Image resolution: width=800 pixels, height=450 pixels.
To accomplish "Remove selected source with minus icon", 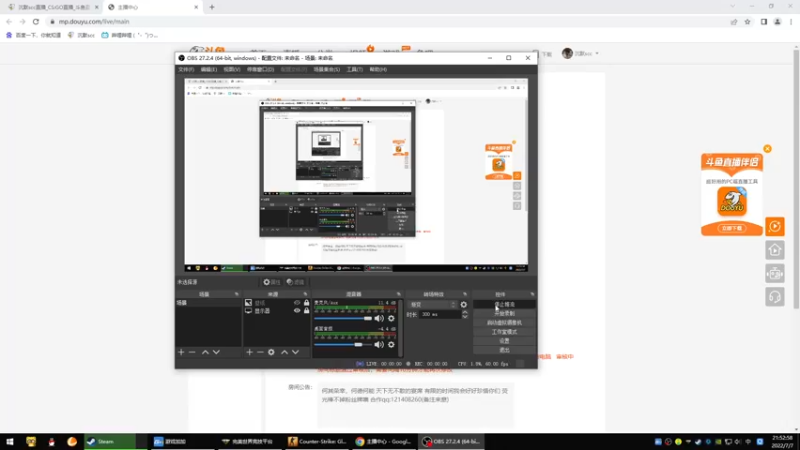I will click(x=260, y=352).
